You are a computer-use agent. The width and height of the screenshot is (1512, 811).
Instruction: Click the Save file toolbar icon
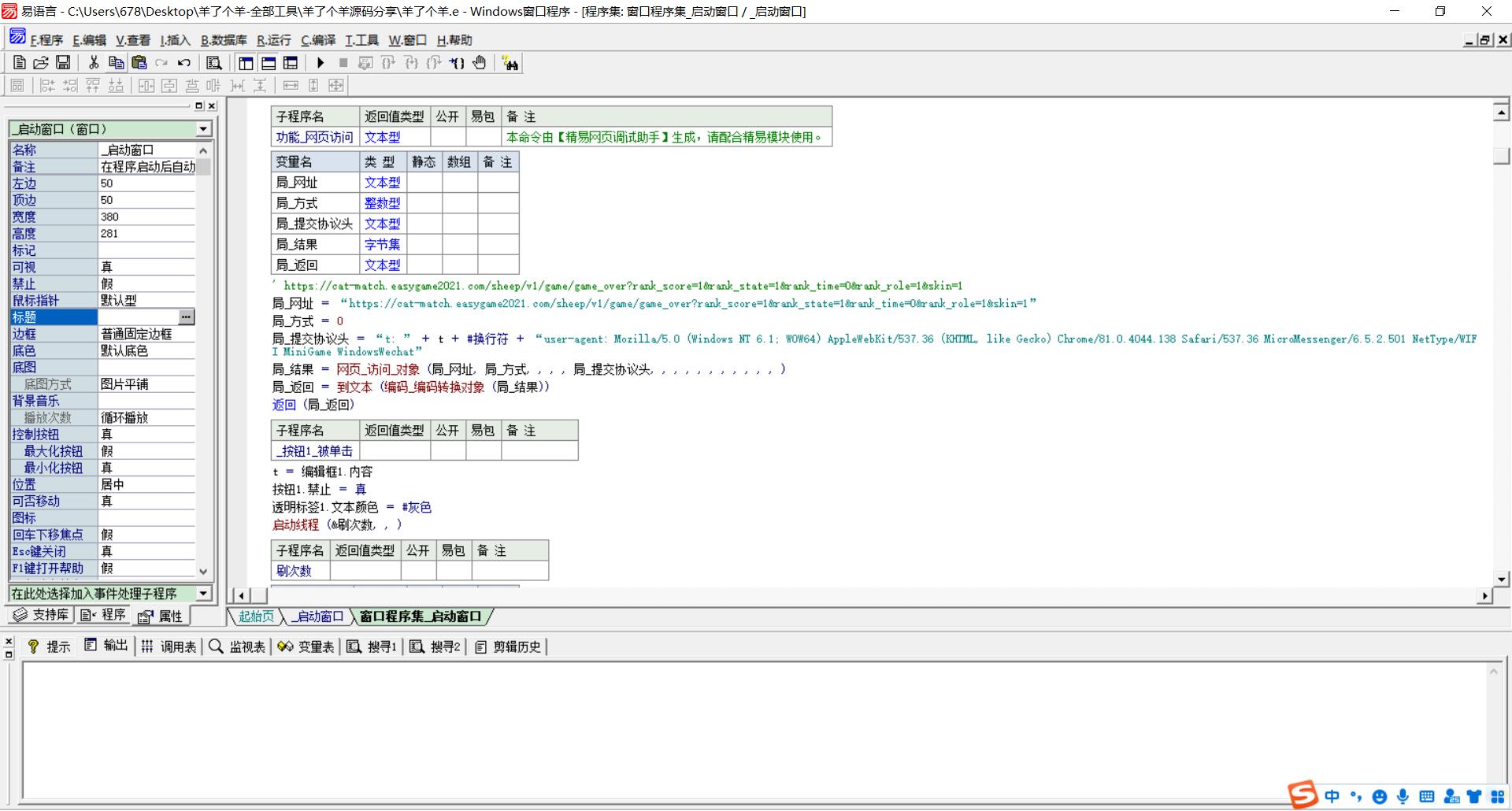[63, 63]
